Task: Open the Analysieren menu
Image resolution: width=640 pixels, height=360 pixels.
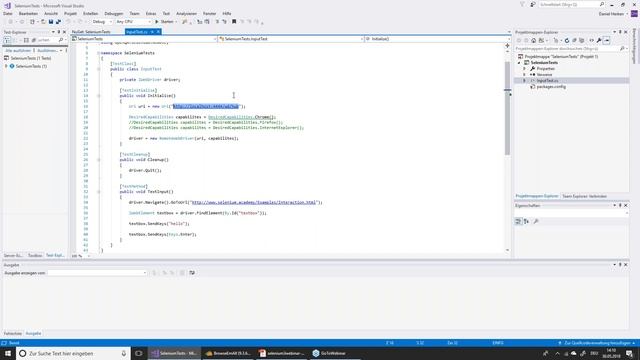Action: click(x=186, y=13)
